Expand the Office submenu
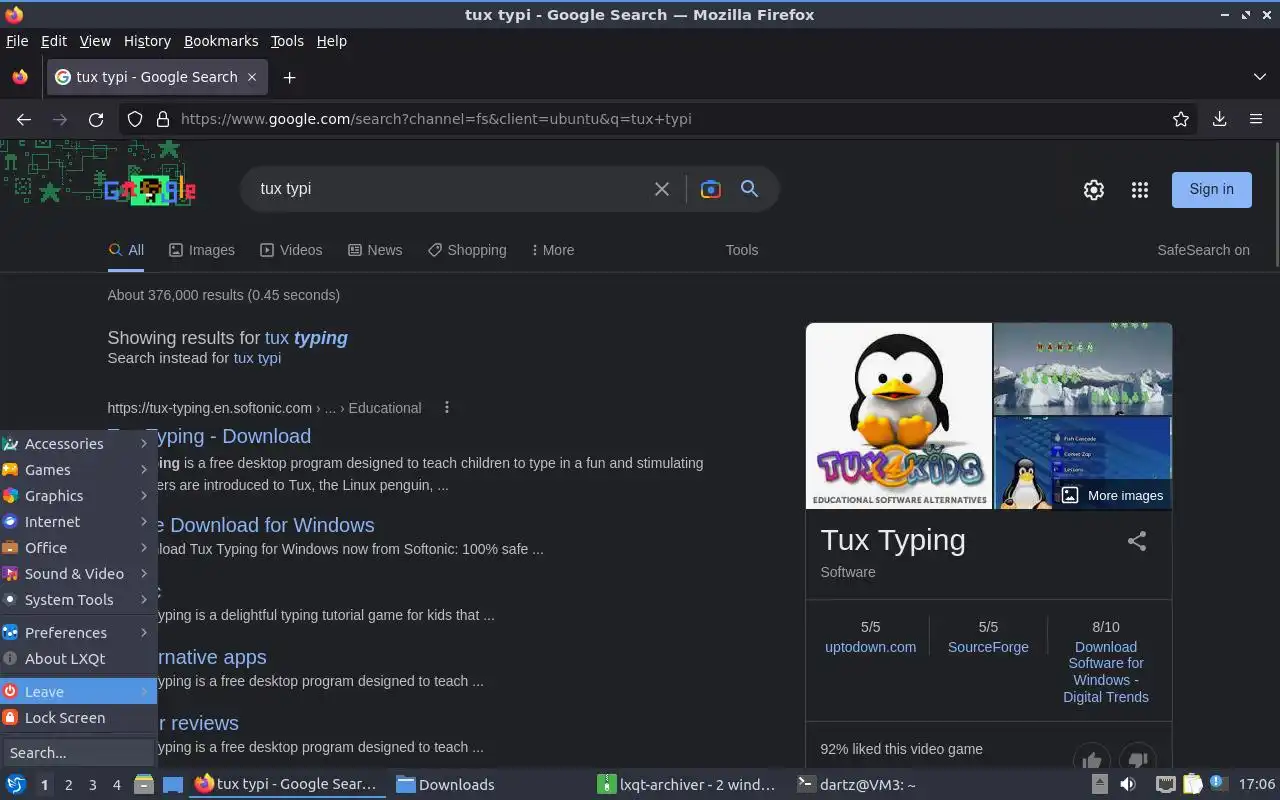 tap(78, 547)
